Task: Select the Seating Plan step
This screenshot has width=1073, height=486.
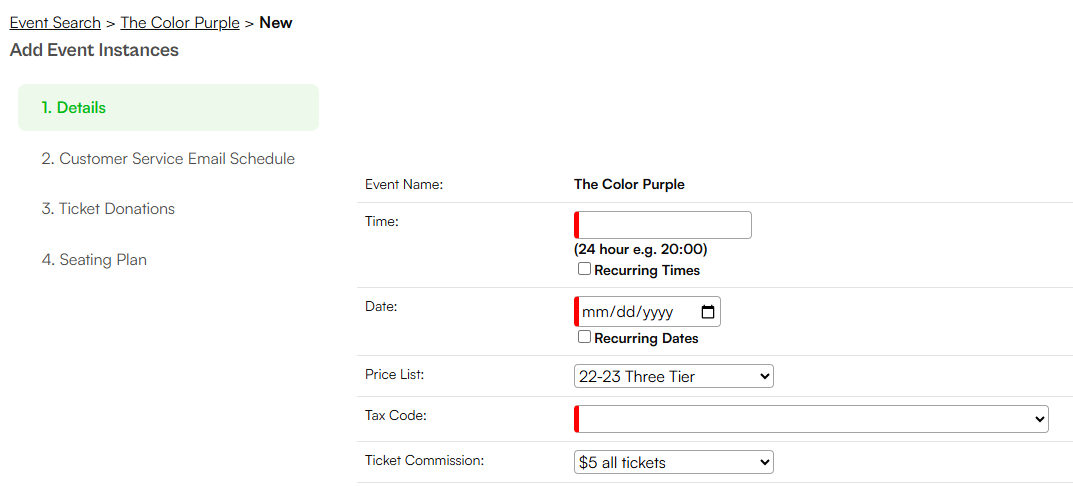Action: pyautogui.click(x=94, y=260)
